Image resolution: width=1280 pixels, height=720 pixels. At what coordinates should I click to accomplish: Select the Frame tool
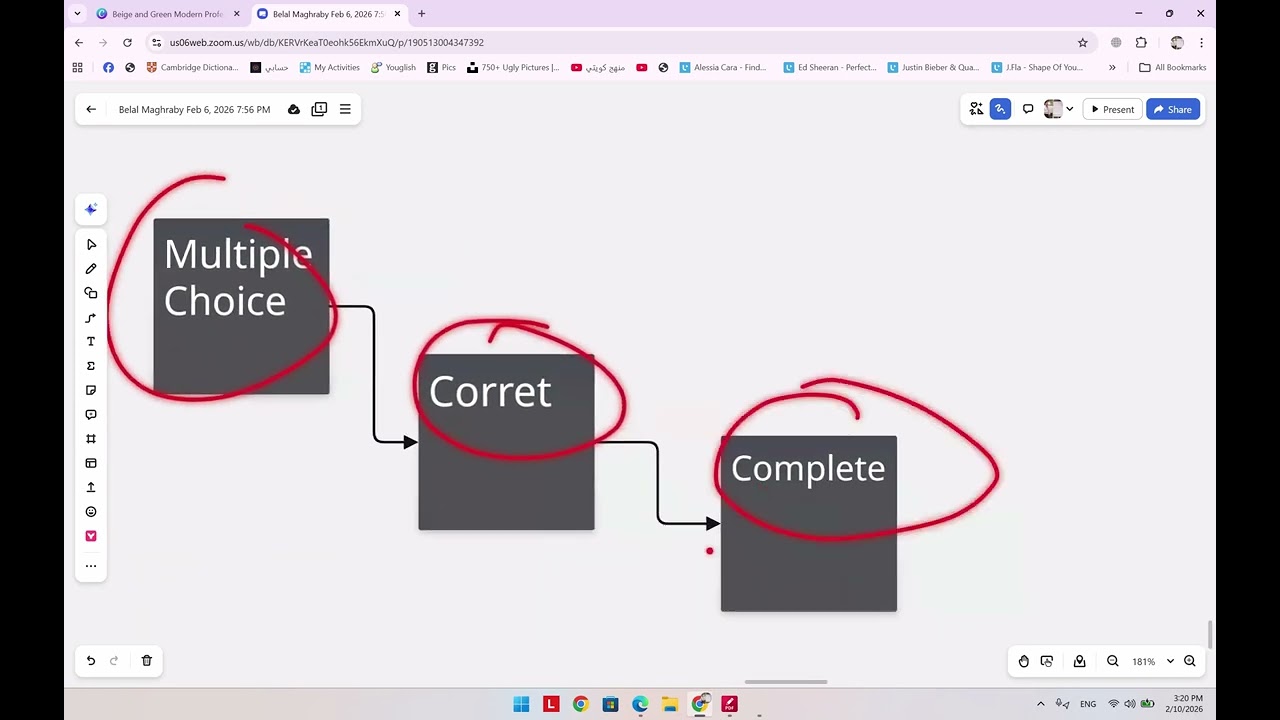click(x=91, y=439)
